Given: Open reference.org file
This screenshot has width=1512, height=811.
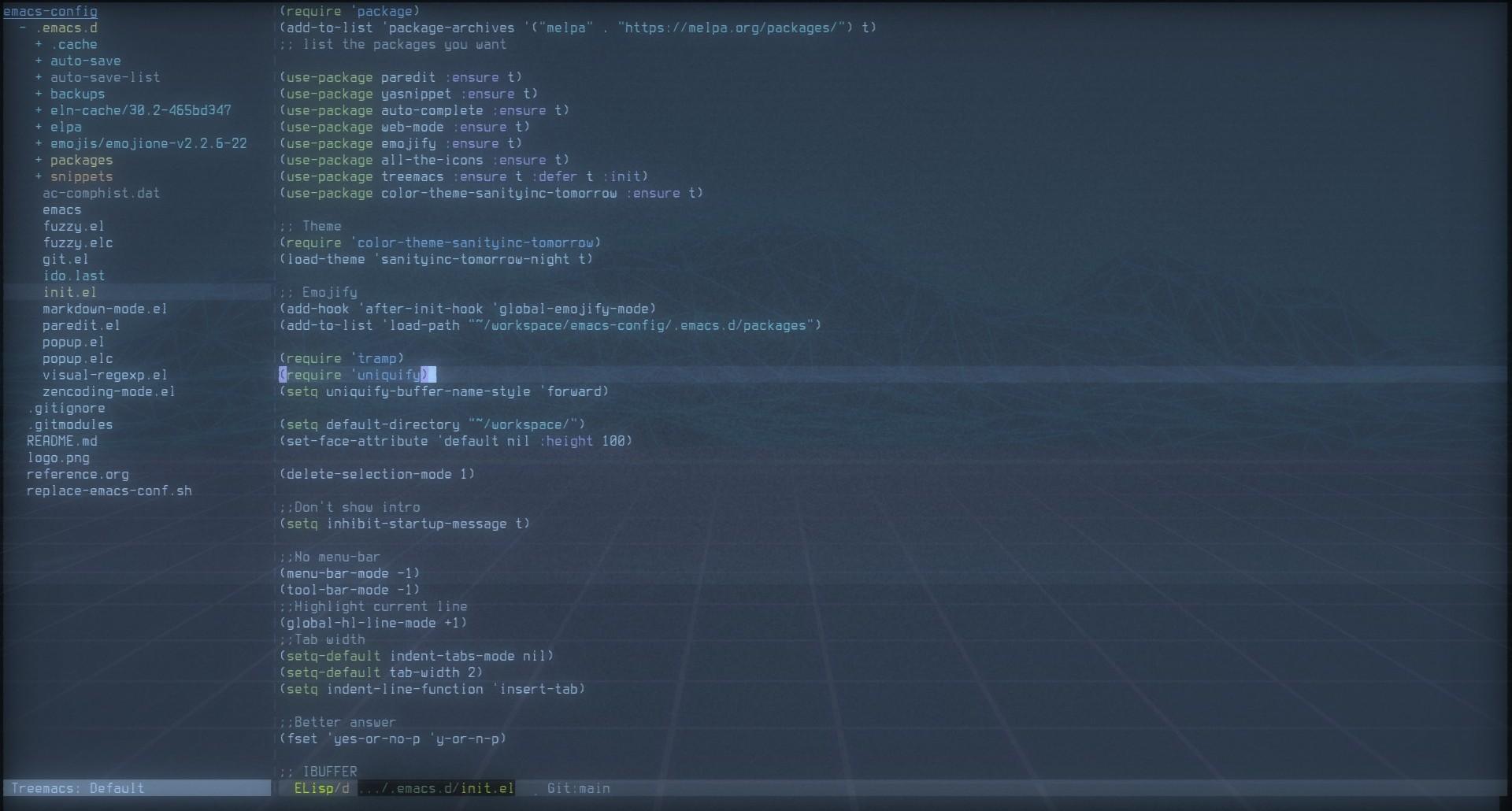Looking at the screenshot, I should pyautogui.click(x=78, y=474).
